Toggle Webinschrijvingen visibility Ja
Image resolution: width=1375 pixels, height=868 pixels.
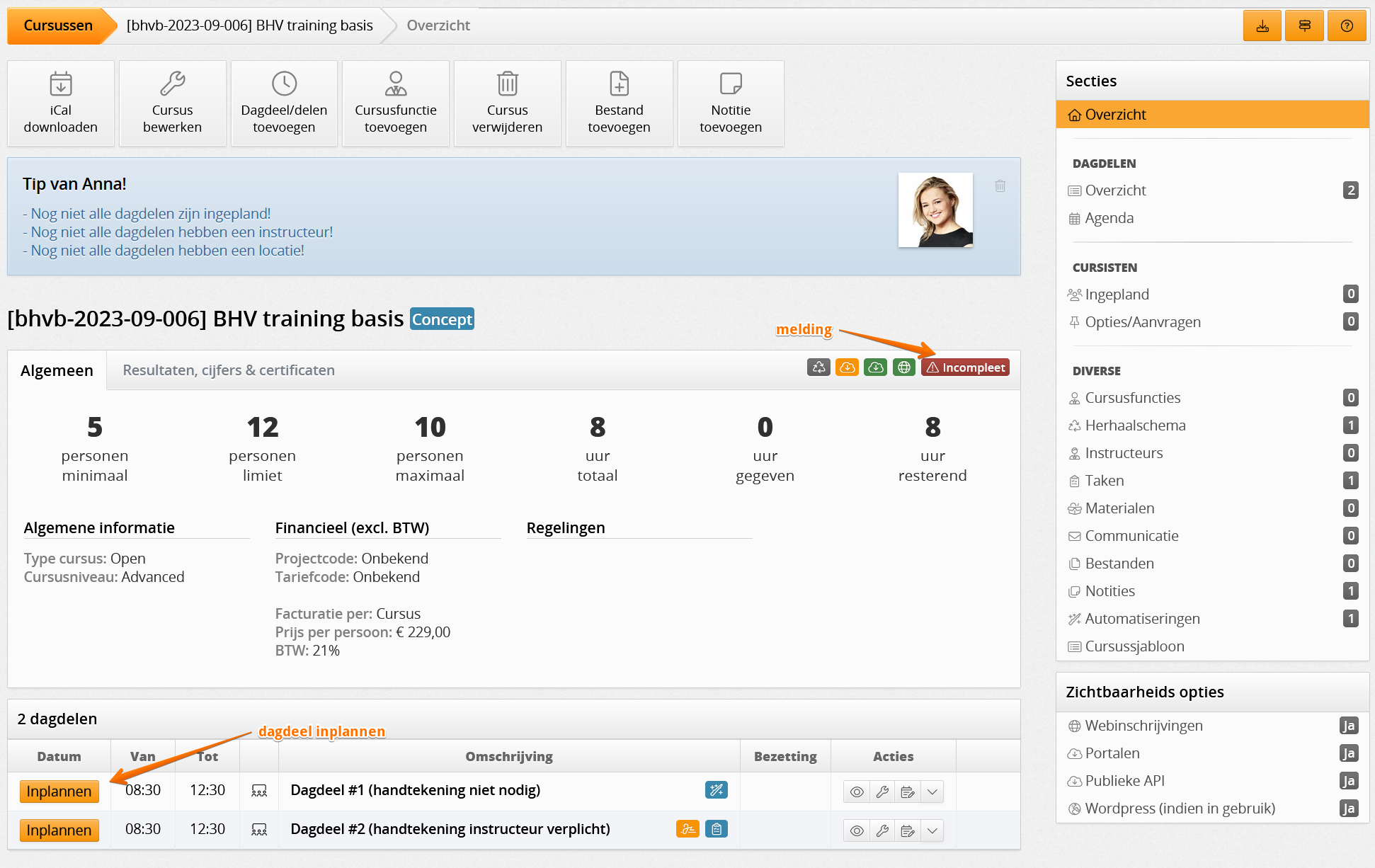tap(1348, 726)
